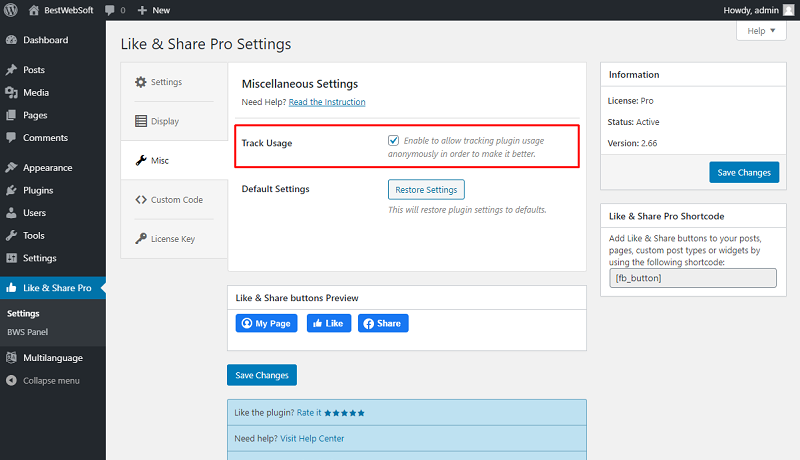Viewport: 800px width, 460px height.
Task: Click the Users person icon
Action: click(x=11, y=213)
